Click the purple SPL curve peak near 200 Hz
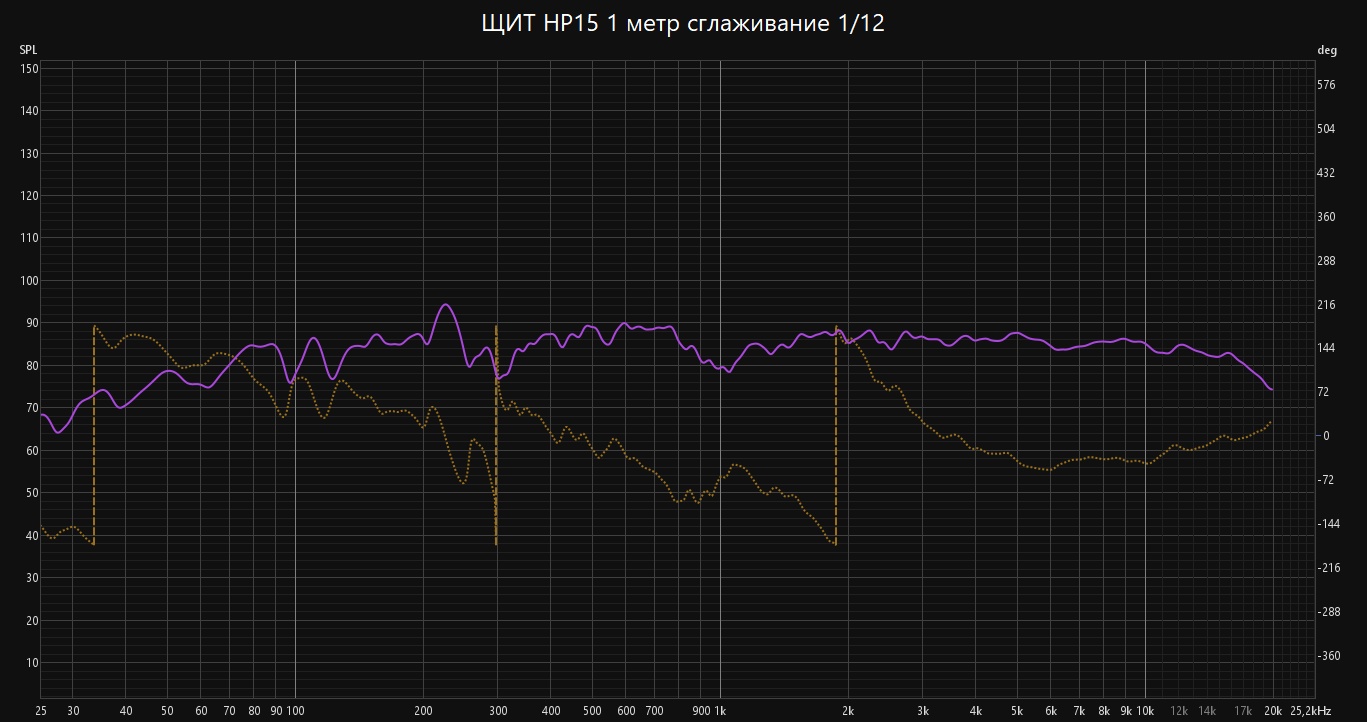The width and height of the screenshot is (1367, 722). point(446,305)
